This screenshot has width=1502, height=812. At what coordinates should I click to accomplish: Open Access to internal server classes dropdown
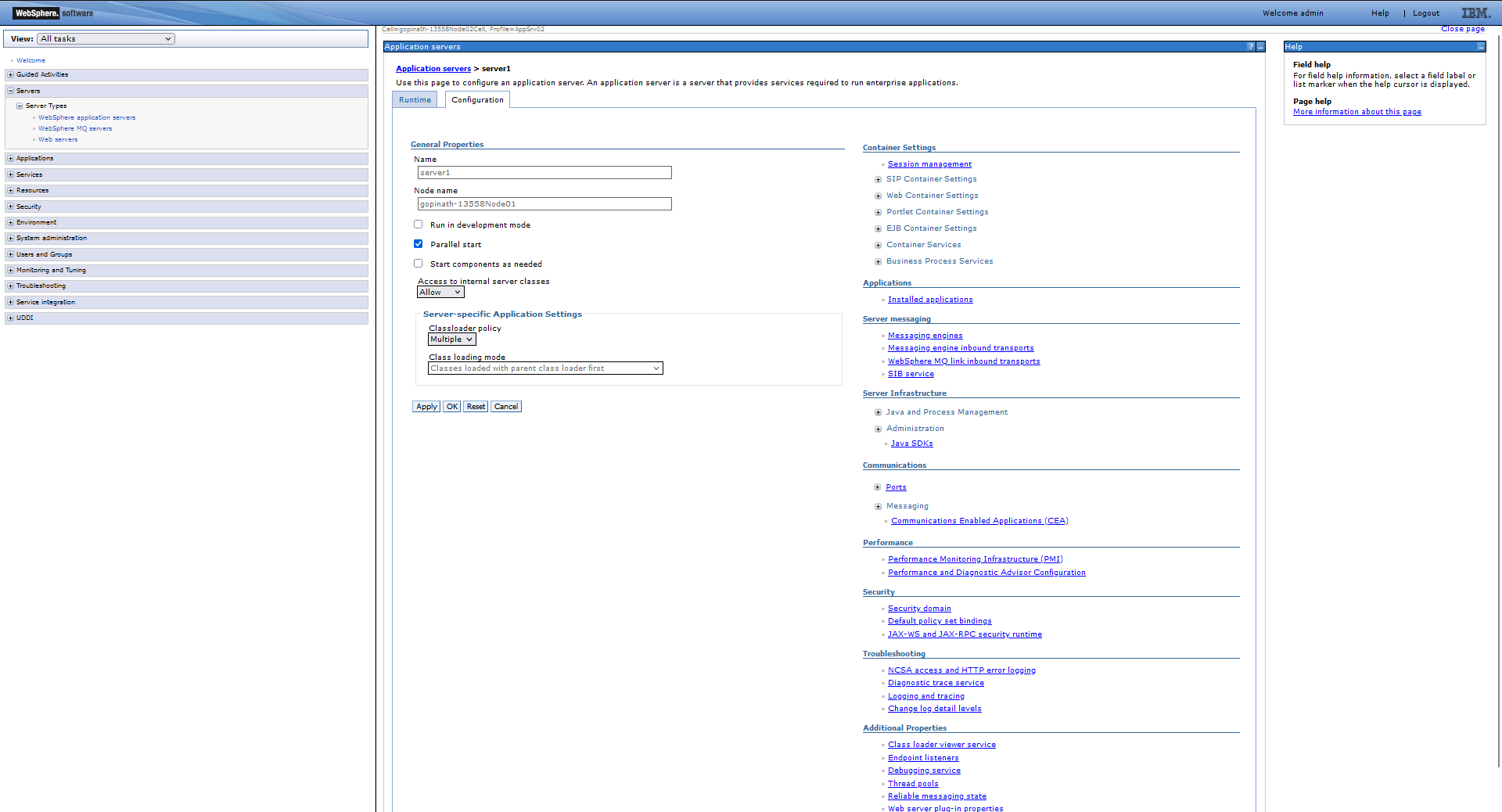(x=440, y=293)
